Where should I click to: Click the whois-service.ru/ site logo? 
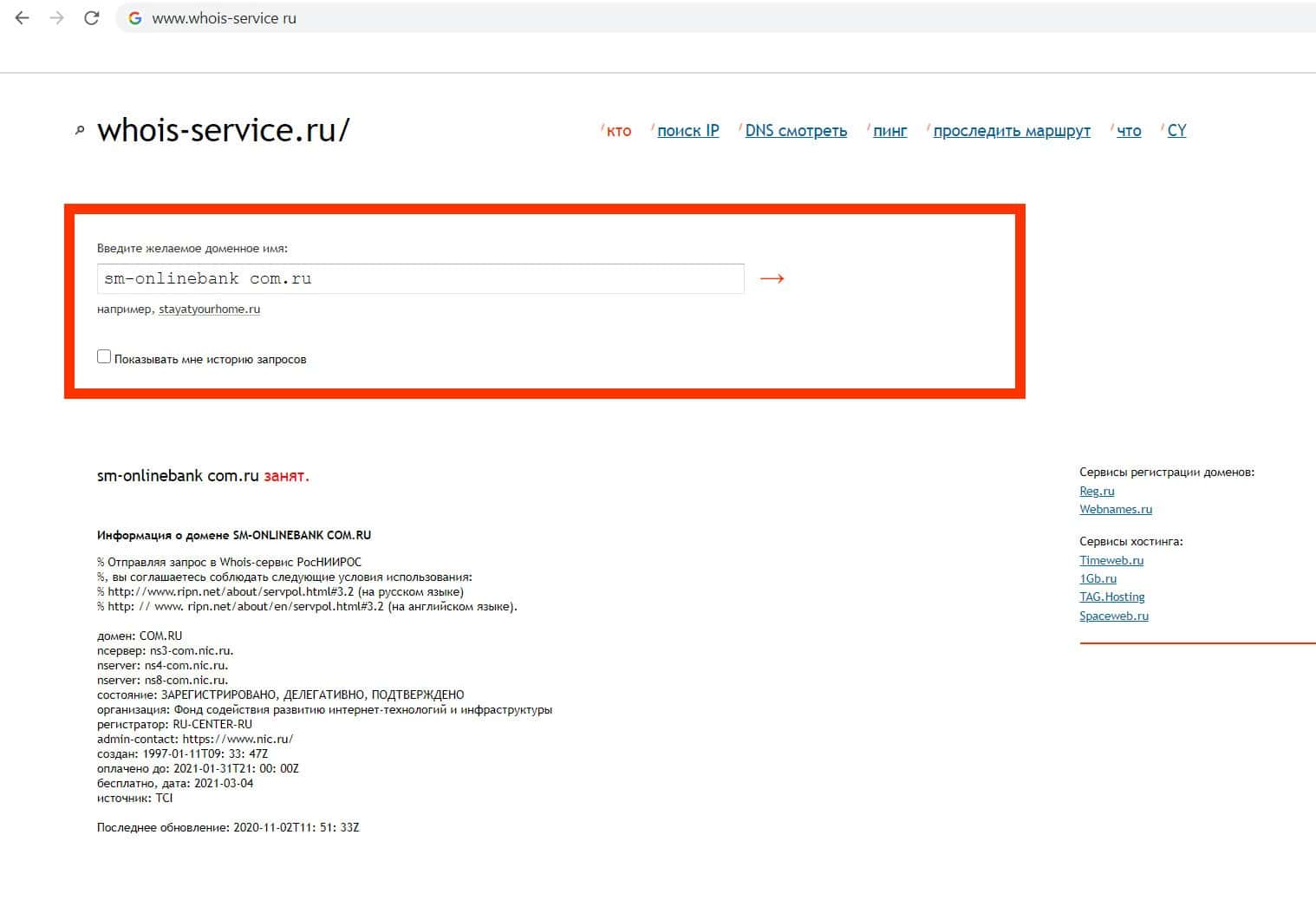pyautogui.click(x=224, y=130)
